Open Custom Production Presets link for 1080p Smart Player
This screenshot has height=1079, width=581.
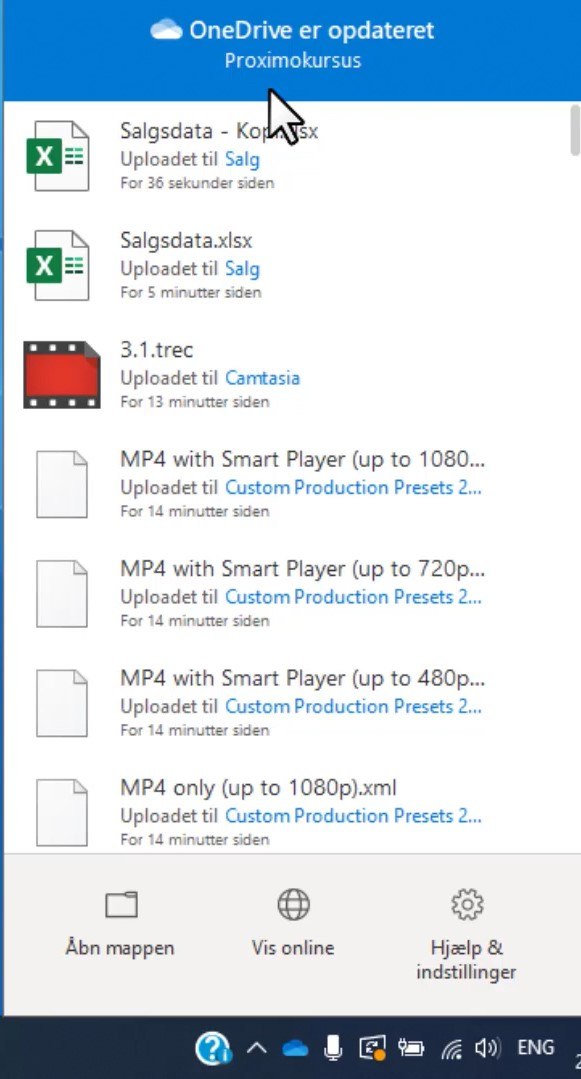click(x=353, y=487)
